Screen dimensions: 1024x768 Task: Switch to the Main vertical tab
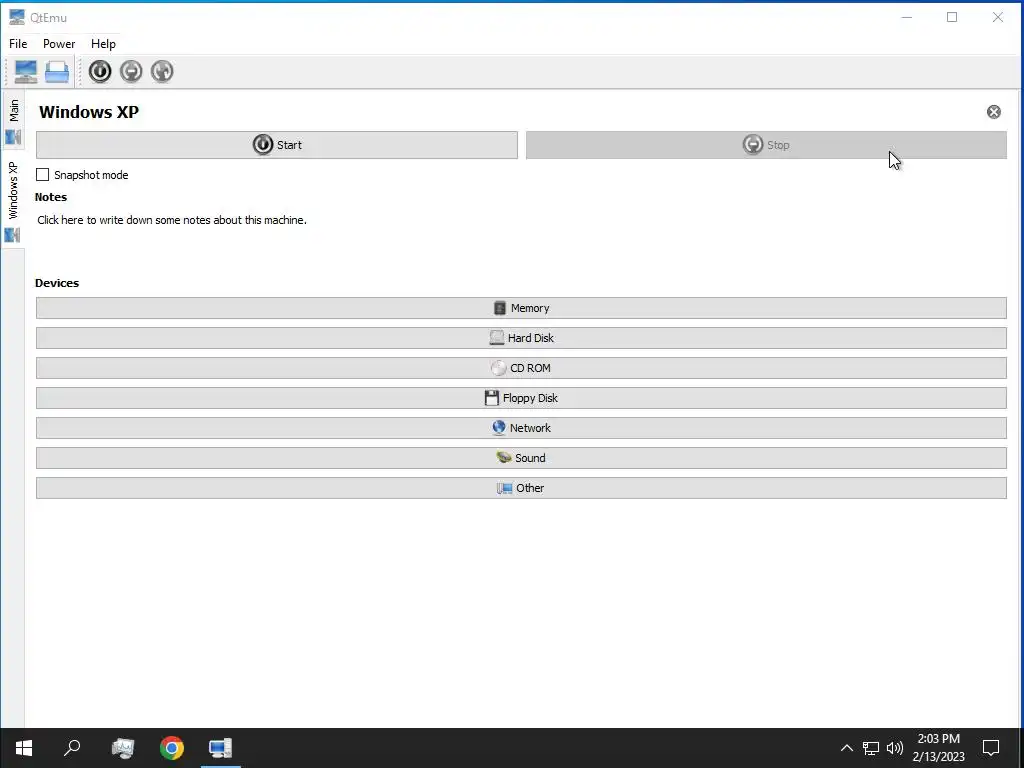point(13,121)
